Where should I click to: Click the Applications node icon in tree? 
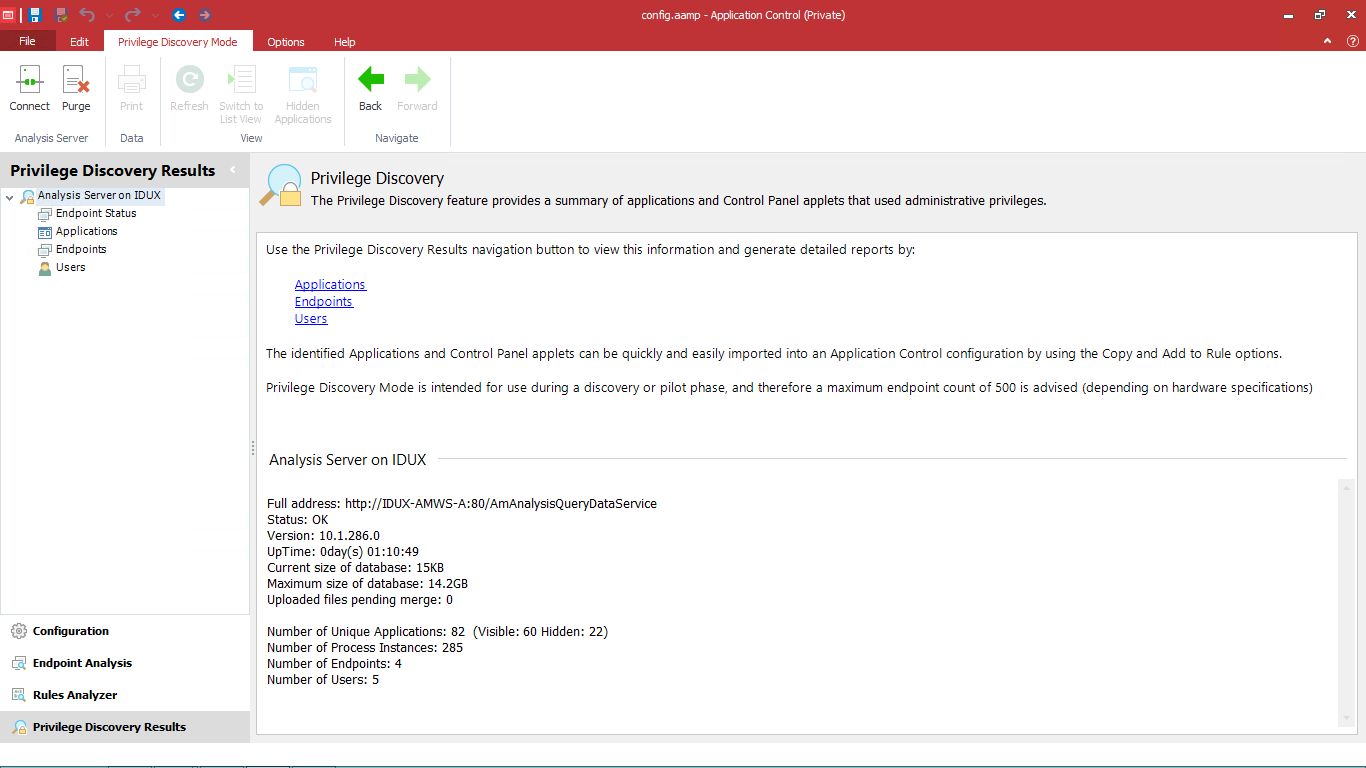tap(45, 232)
